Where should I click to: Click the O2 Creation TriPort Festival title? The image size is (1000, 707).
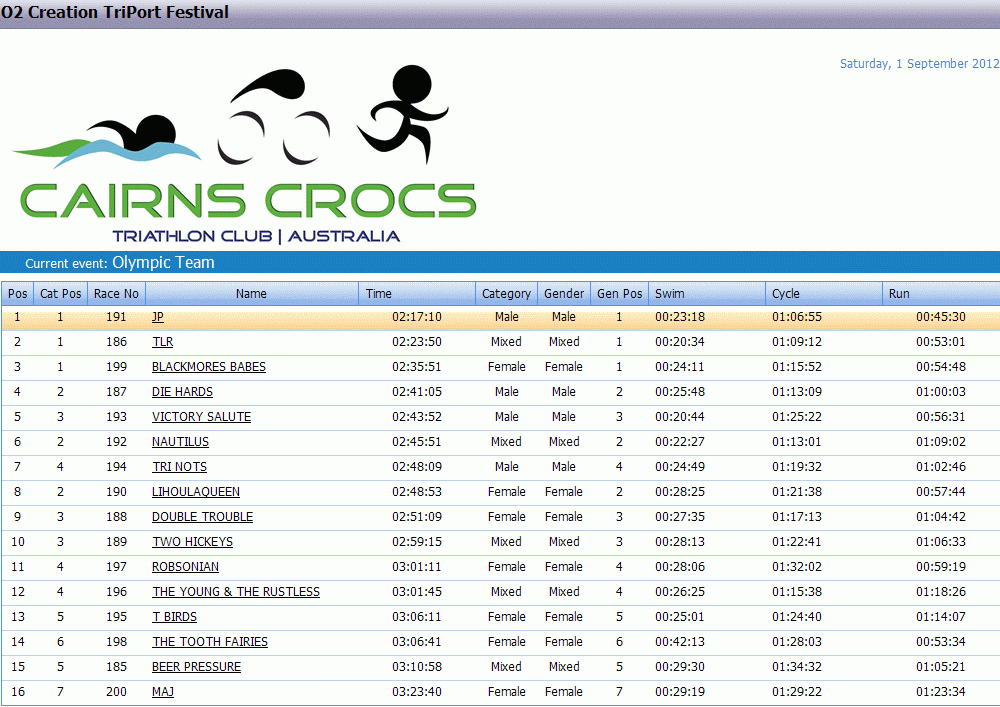(115, 12)
